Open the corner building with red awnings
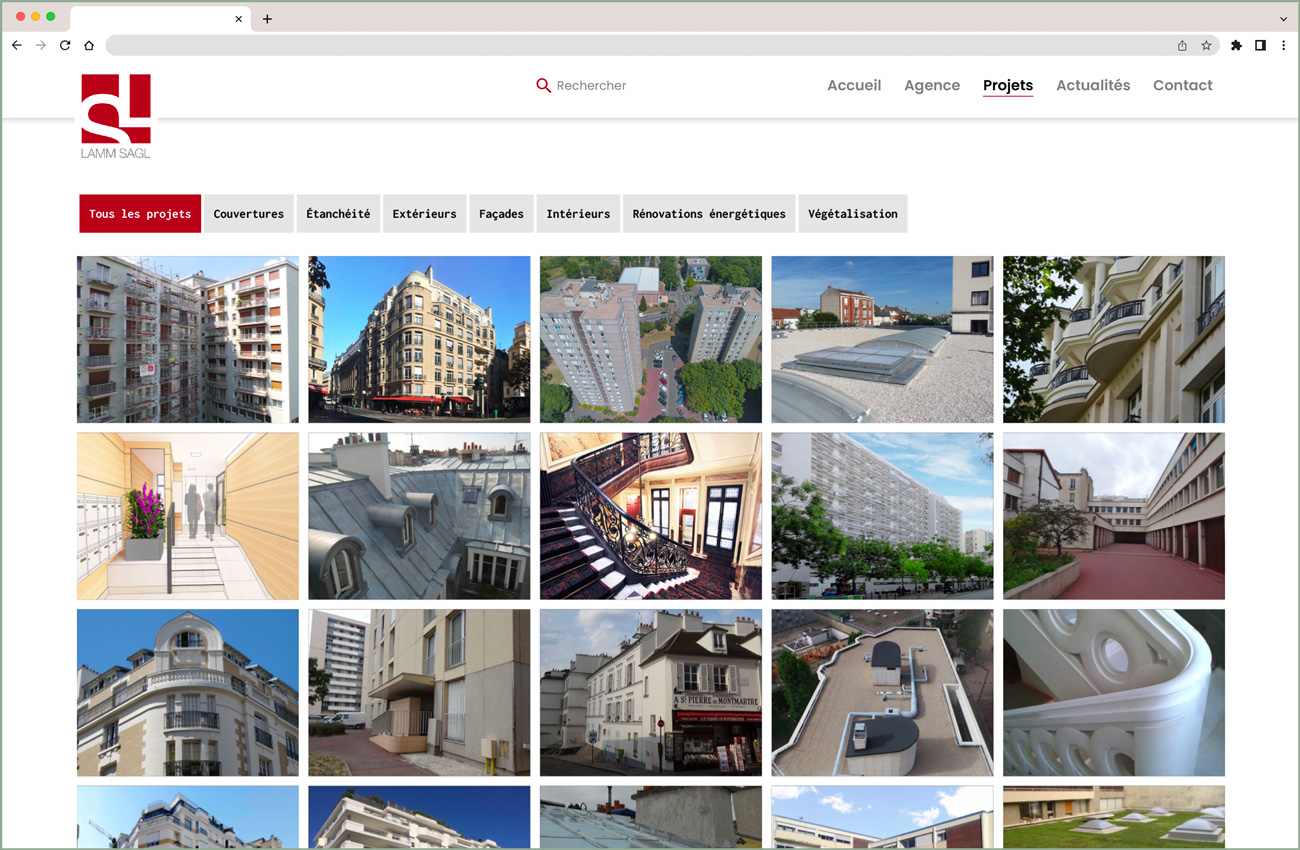This screenshot has height=850, width=1300. coord(419,340)
